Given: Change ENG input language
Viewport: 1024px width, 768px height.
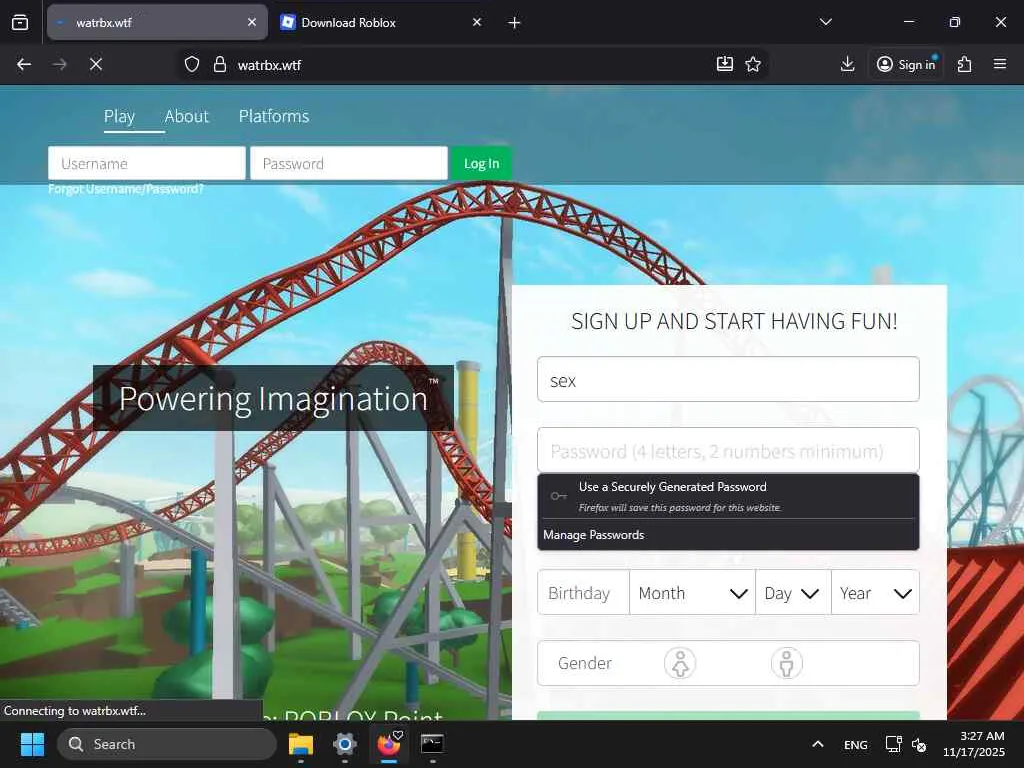Looking at the screenshot, I should tap(856, 744).
